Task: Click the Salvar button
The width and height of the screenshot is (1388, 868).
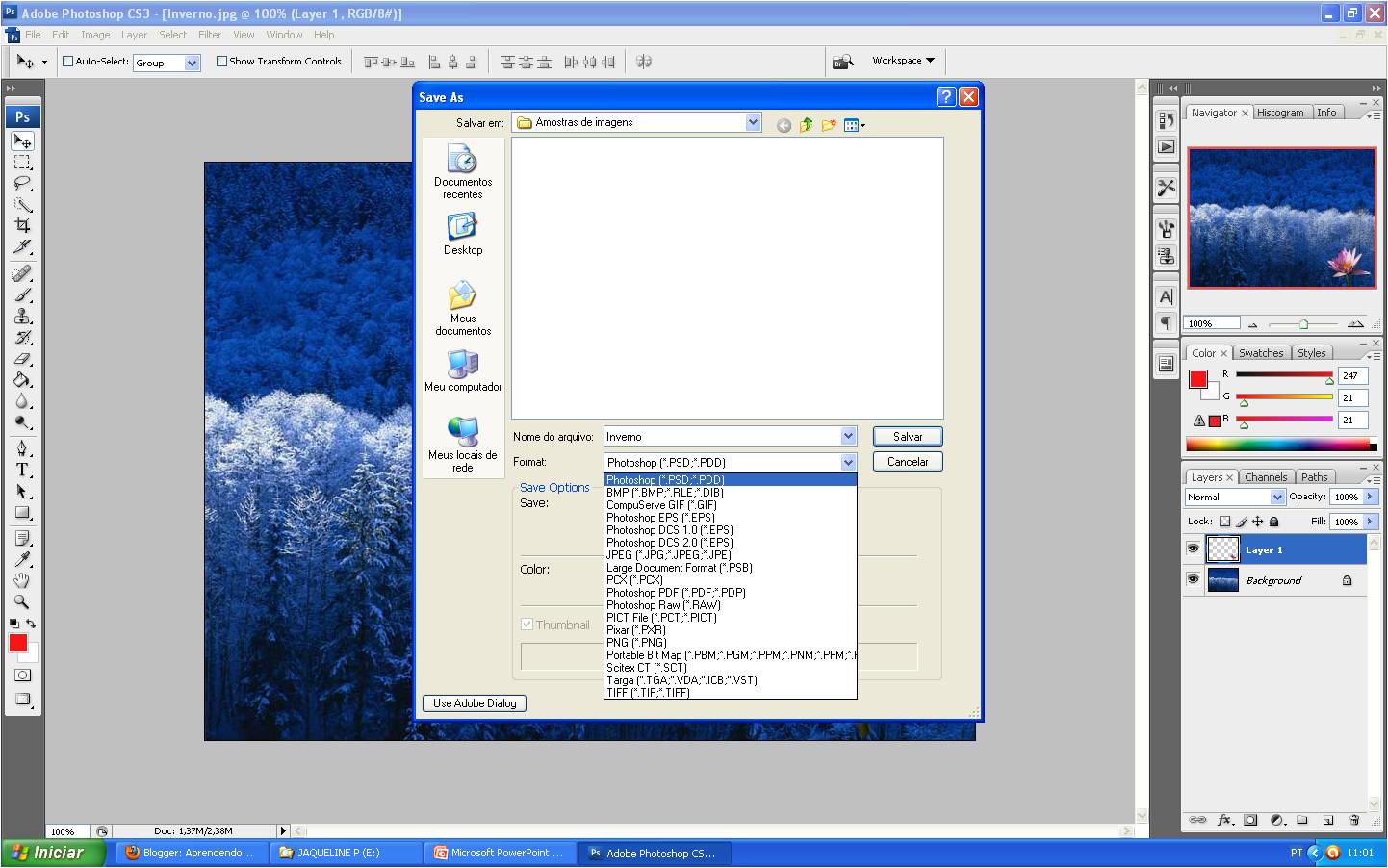Action: click(x=906, y=436)
